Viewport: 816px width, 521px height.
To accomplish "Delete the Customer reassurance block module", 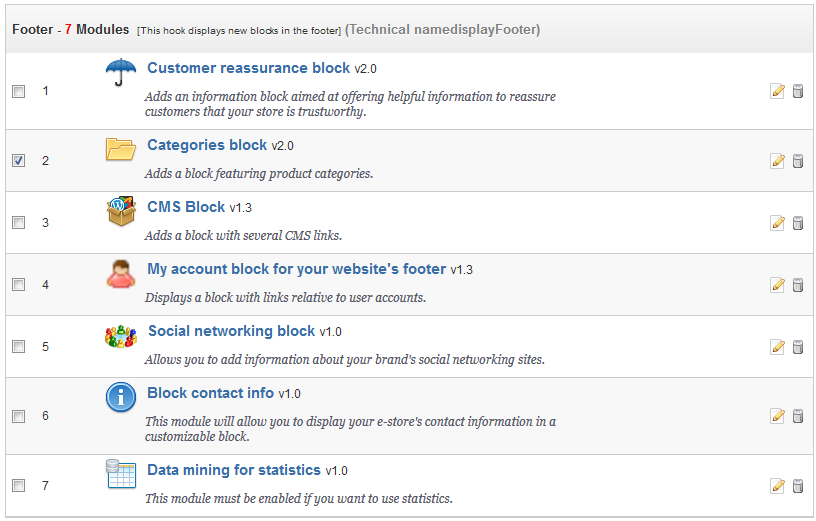I will (x=798, y=91).
